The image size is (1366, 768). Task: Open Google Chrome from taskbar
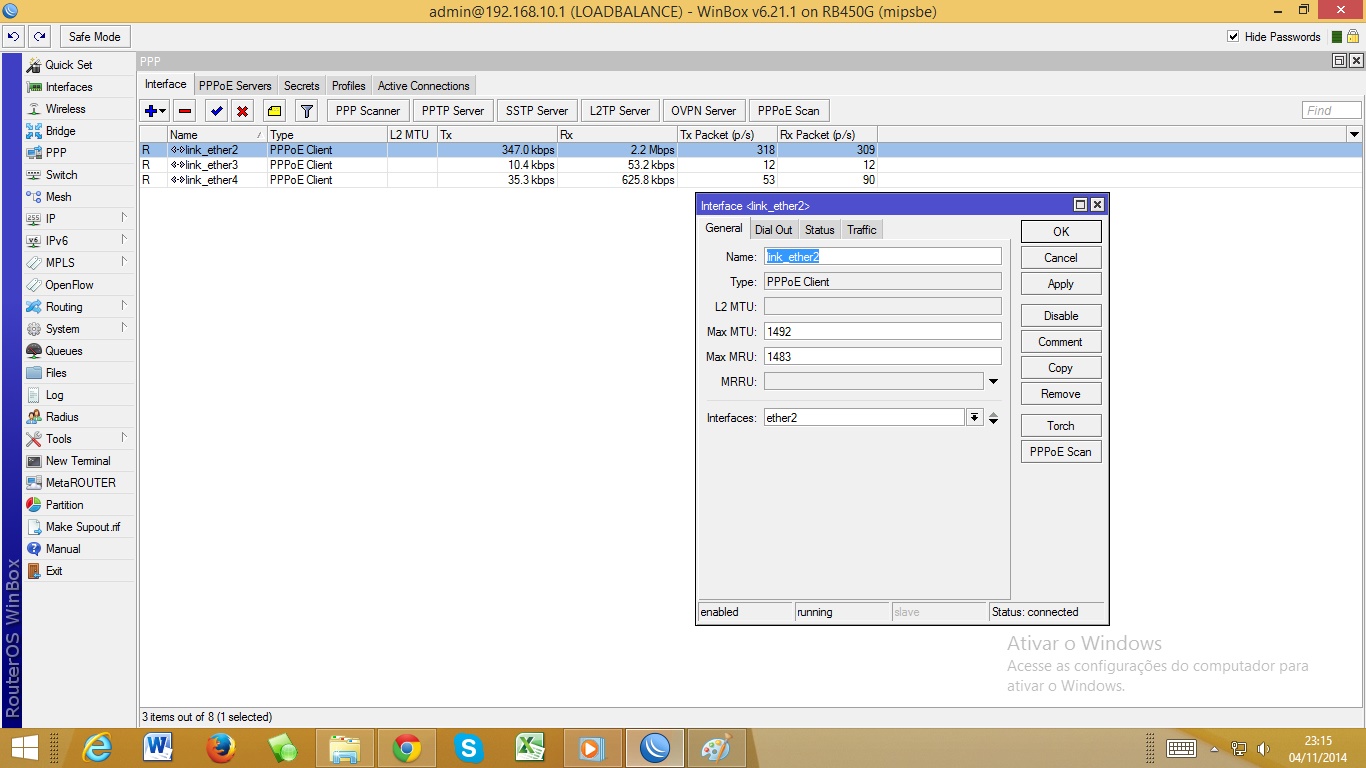[406, 747]
